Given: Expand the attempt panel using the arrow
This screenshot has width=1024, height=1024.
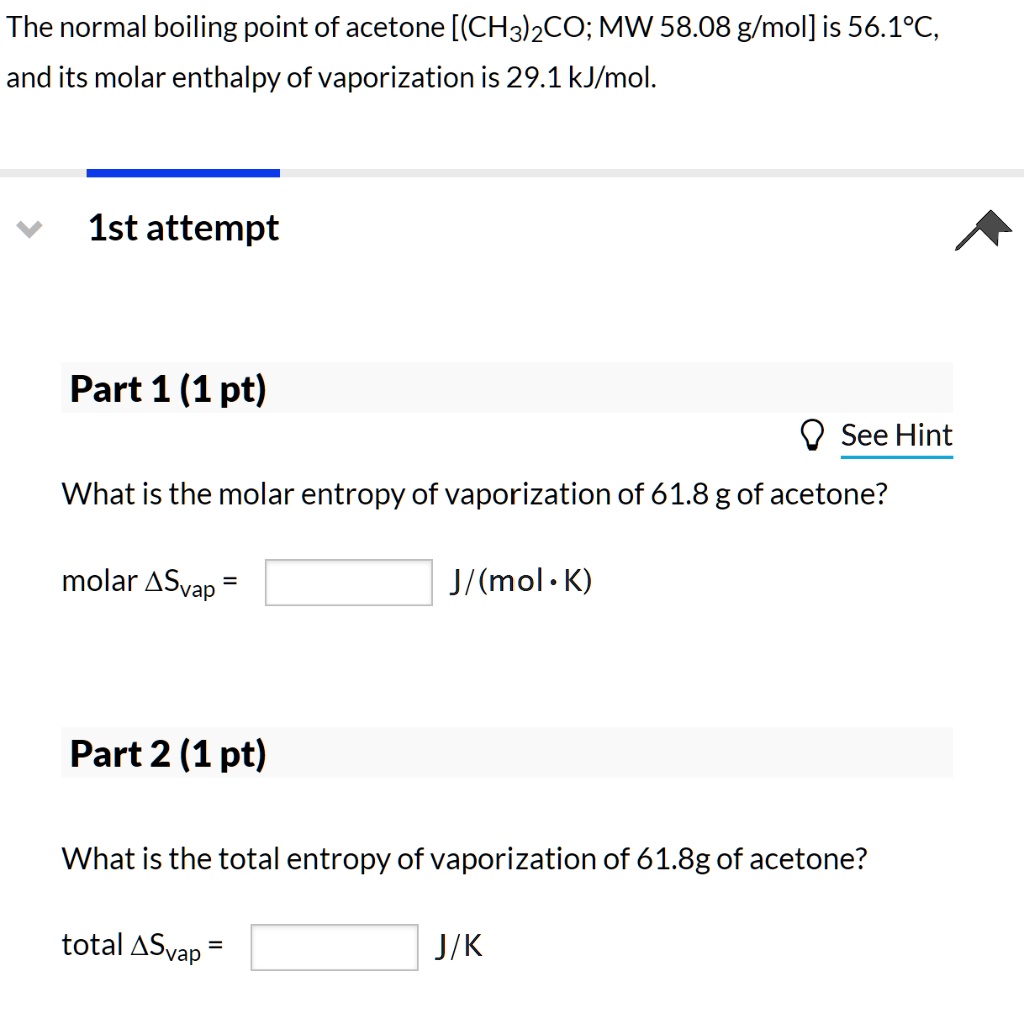Looking at the screenshot, I should [29, 228].
